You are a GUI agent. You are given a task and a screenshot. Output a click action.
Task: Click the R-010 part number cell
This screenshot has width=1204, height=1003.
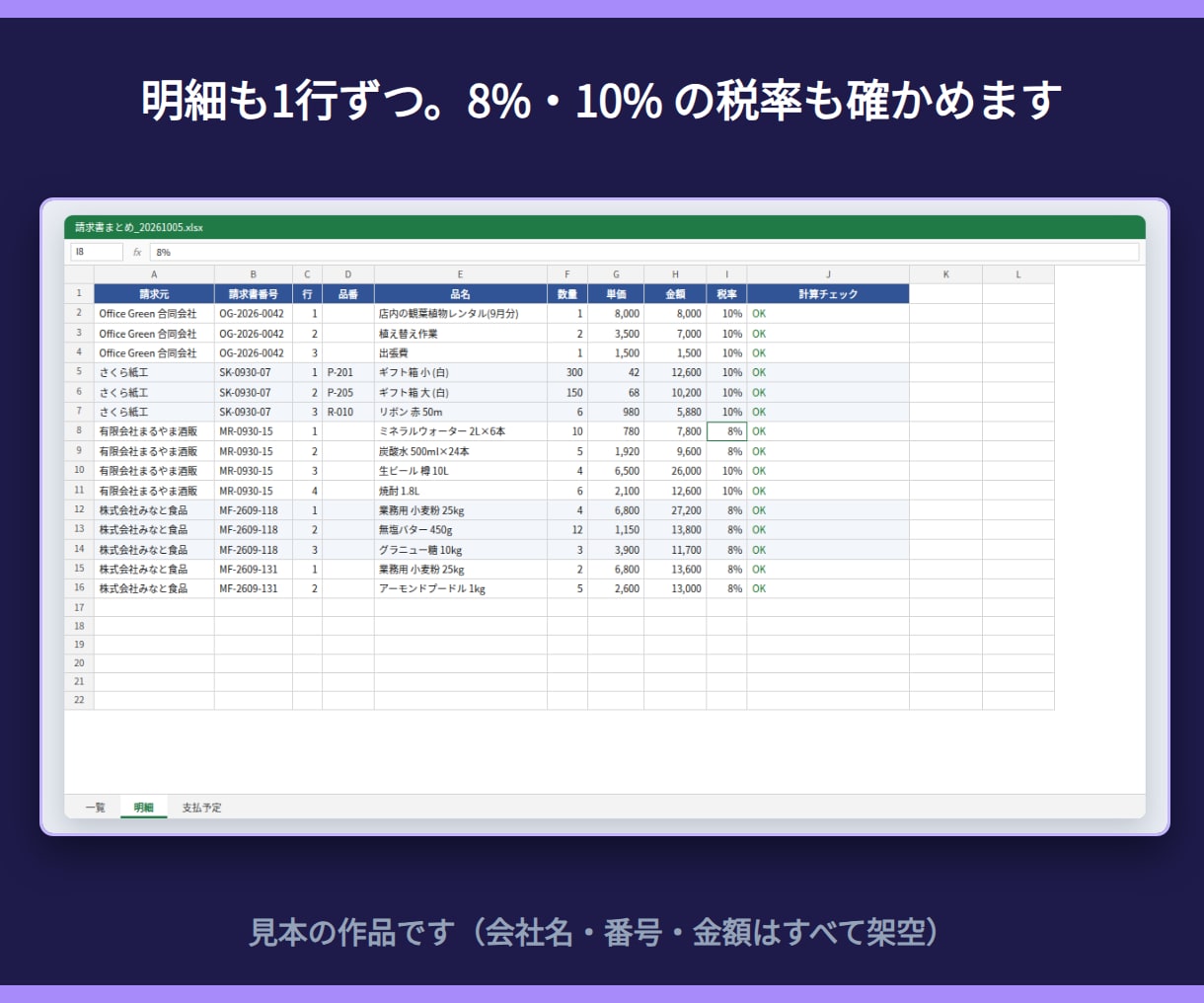coord(348,413)
